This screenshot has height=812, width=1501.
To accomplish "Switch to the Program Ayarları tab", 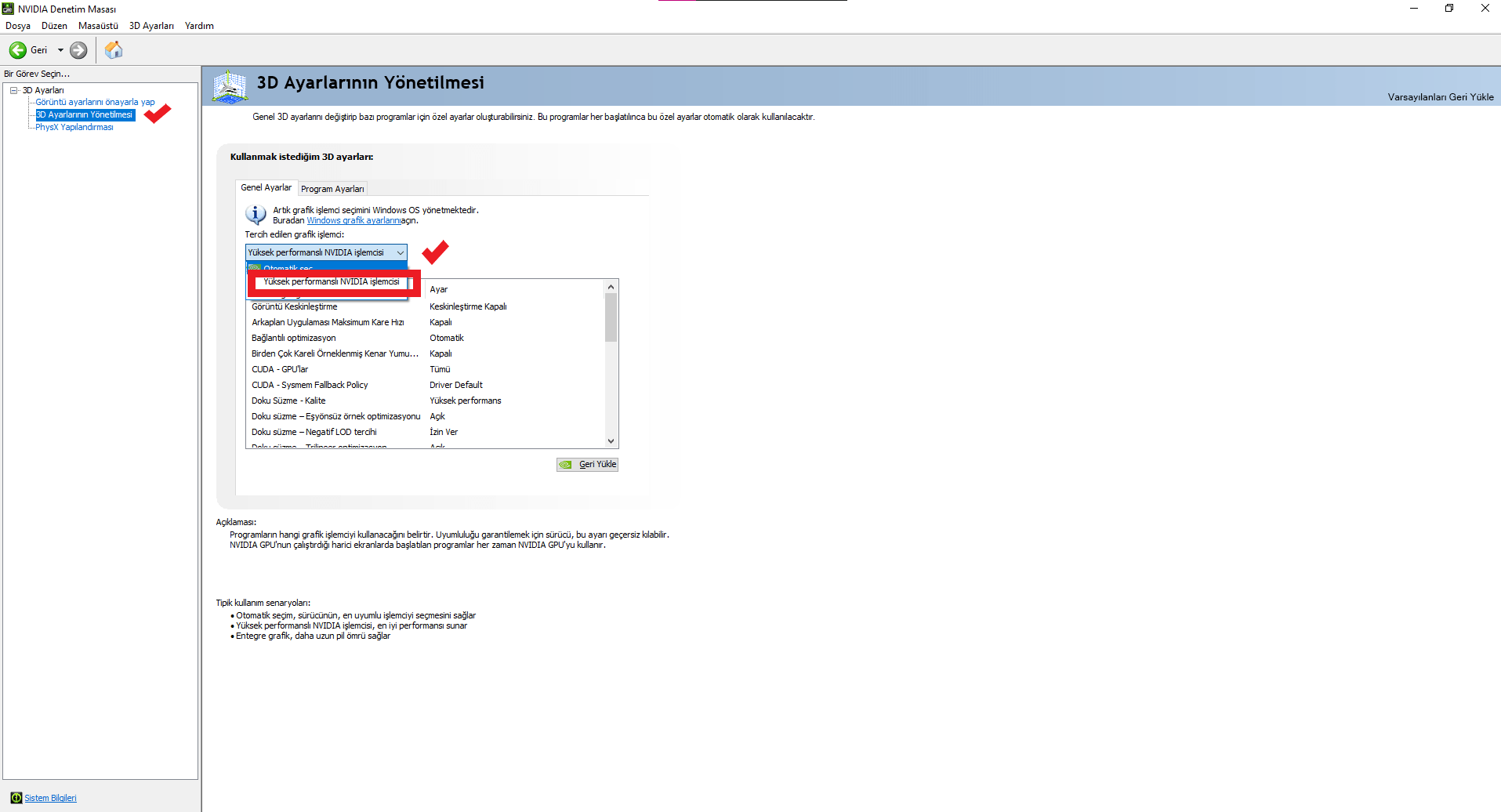I will pos(332,189).
